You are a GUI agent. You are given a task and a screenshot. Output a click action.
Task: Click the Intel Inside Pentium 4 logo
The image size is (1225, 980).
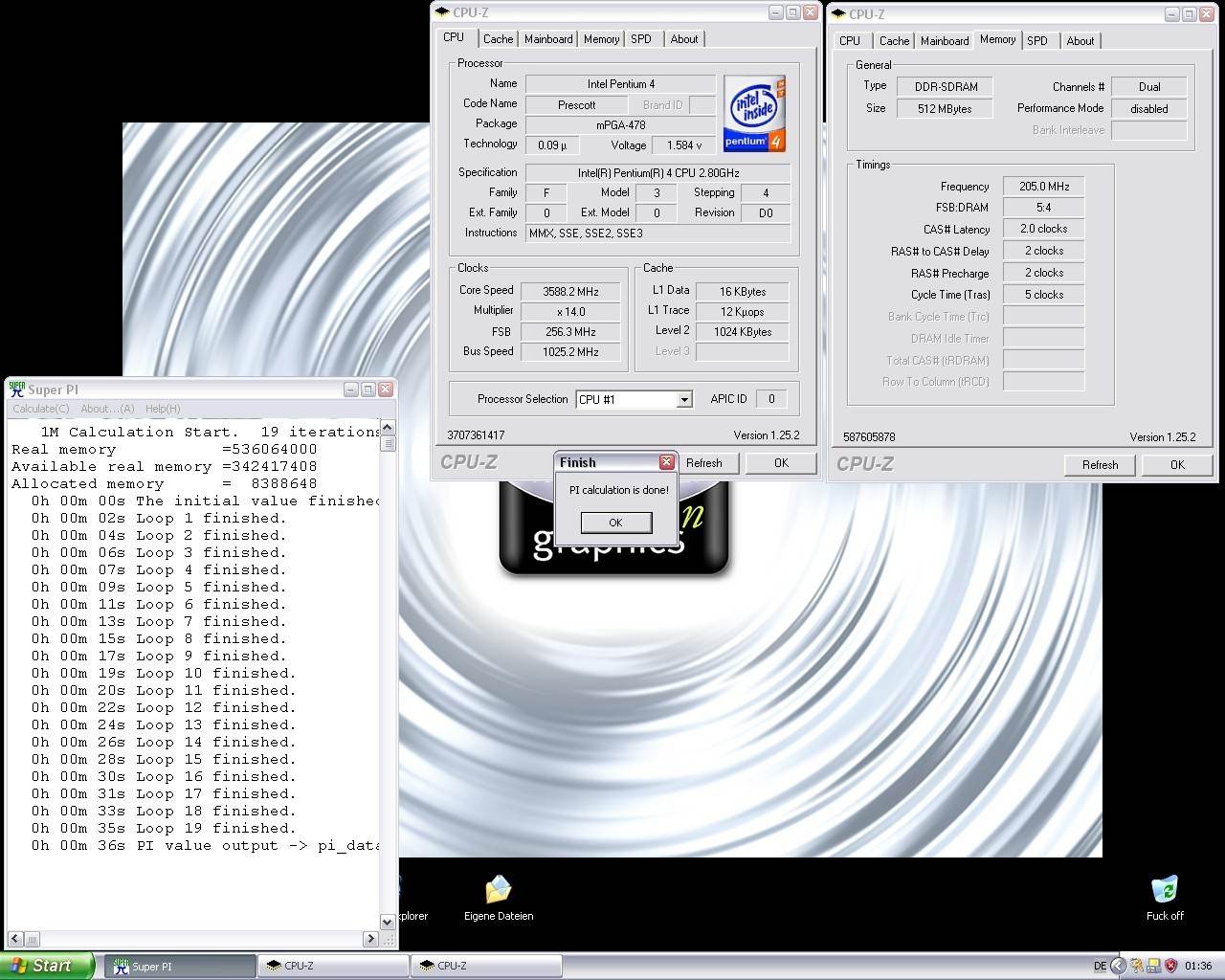(754, 113)
